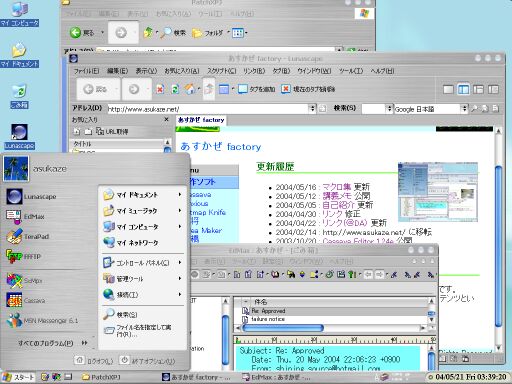Click すべてのプログラム in the start menu
The width and height of the screenshot is (512, 384).
click(x=46, y=343)
